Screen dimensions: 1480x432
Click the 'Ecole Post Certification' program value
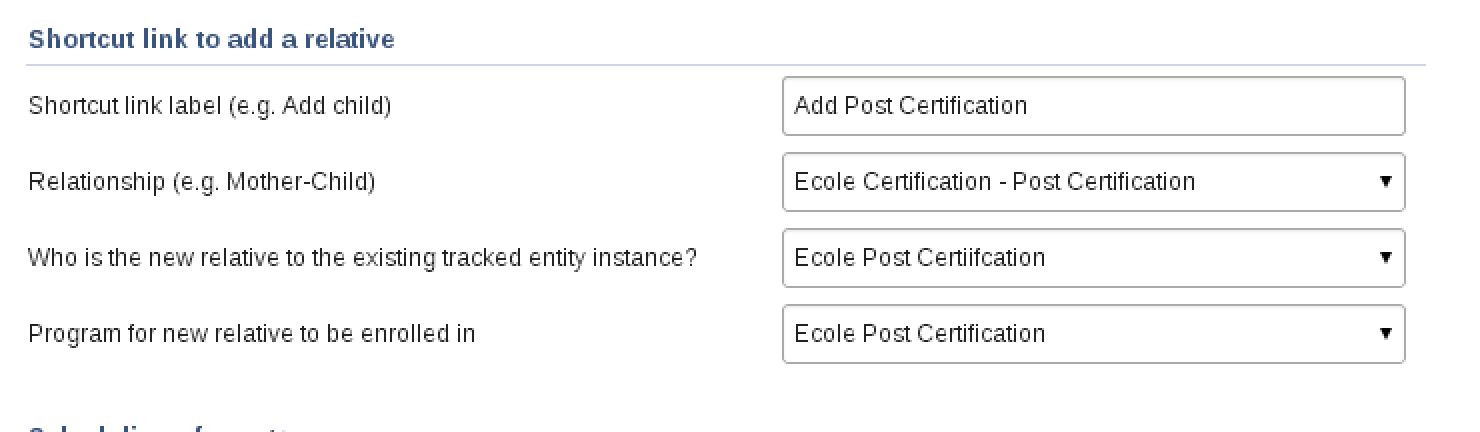[919, 334]
